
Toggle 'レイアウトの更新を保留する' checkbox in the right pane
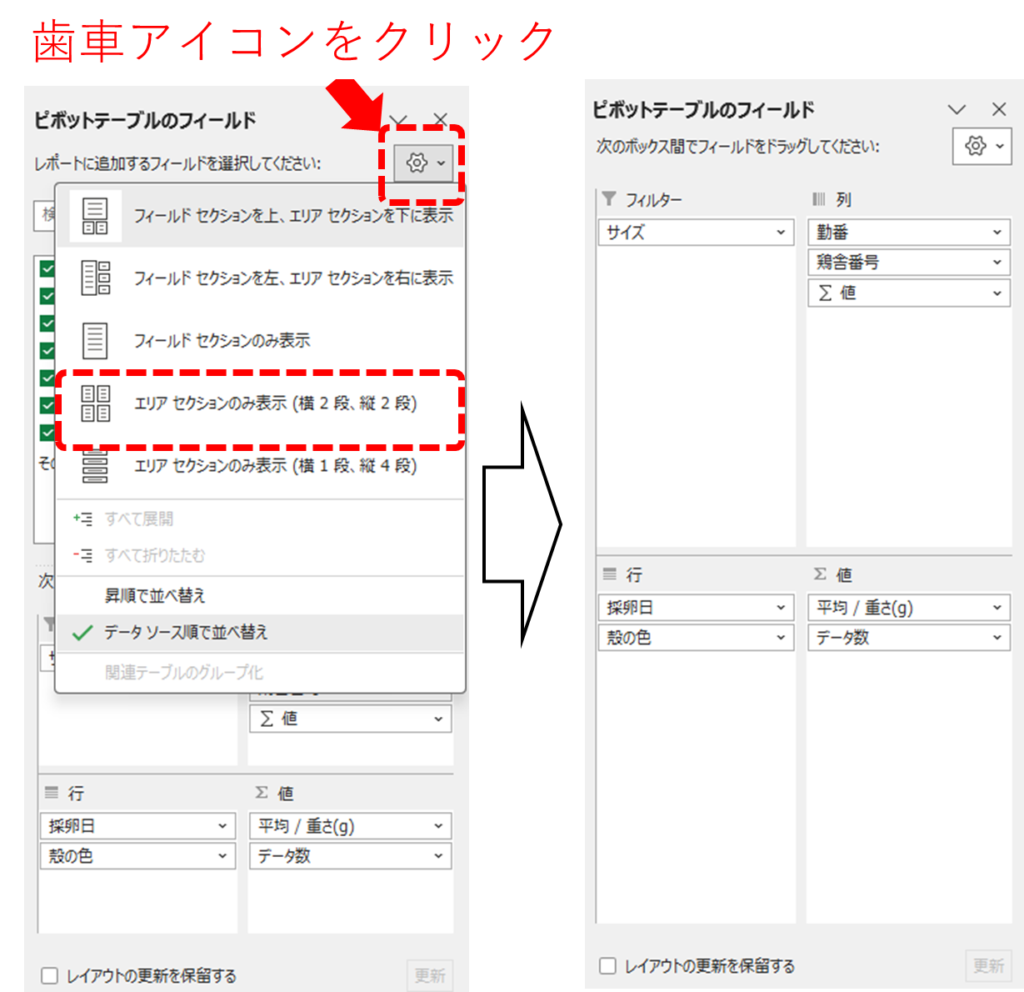(607, 966)
